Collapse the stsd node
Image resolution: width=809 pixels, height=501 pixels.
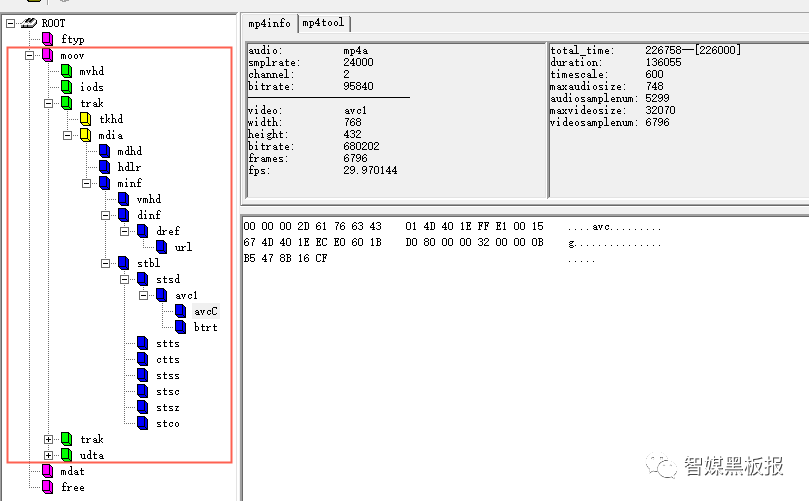tap(125, 279)
